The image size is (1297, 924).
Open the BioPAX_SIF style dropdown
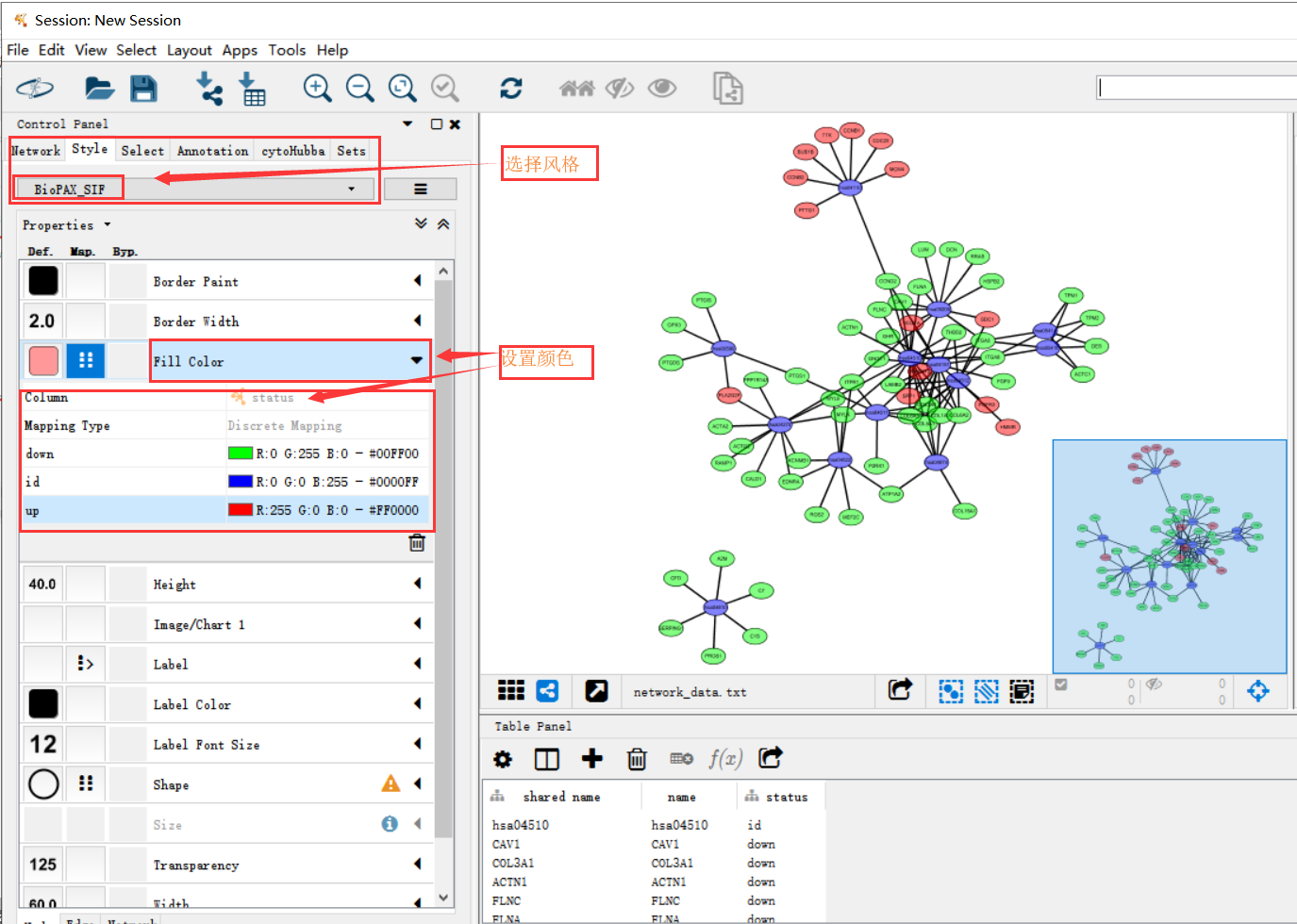(195, 189)
